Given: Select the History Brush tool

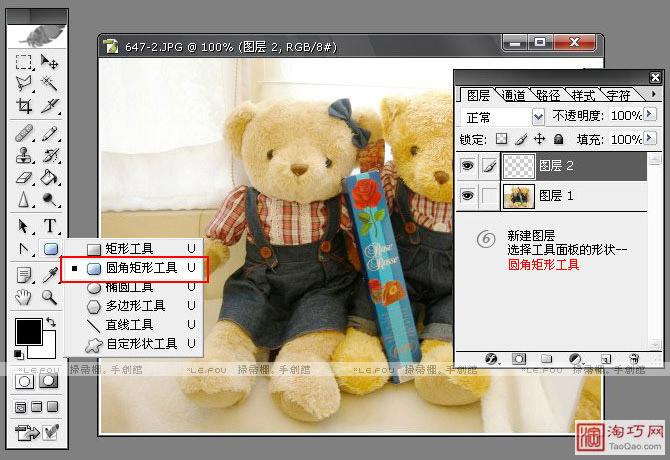Looking at the screenshot, I should 50,155.
